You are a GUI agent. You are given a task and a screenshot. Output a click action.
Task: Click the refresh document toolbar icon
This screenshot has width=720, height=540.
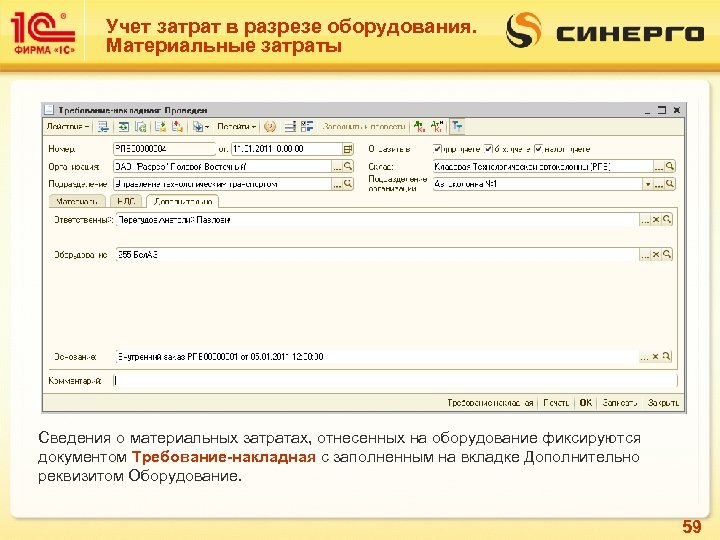(141, 127)
